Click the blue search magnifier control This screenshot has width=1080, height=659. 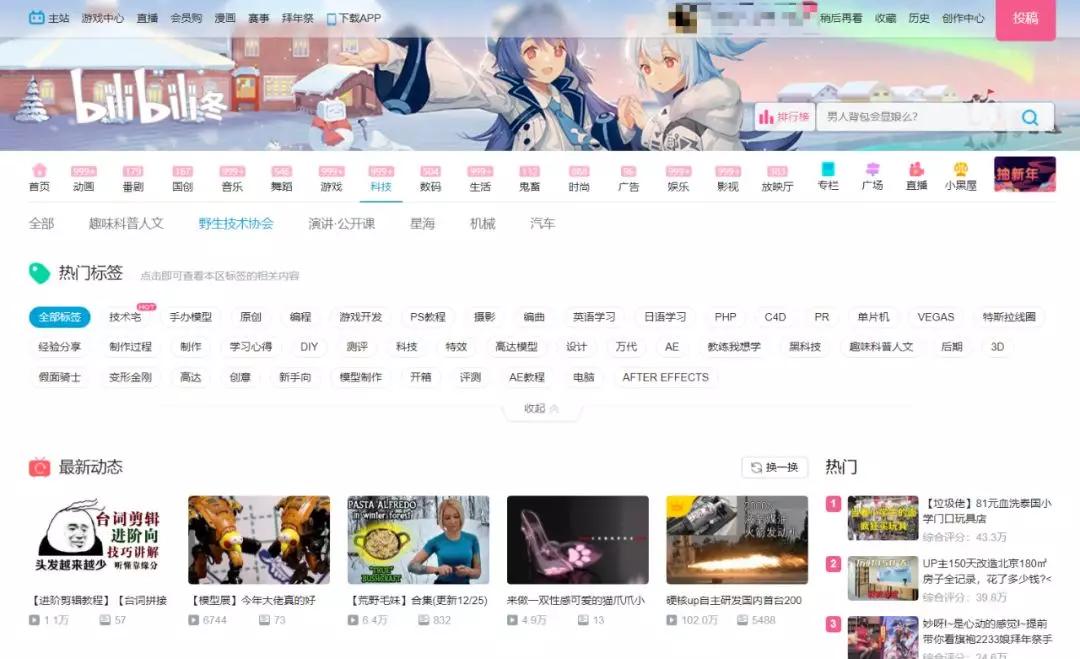pyautogui.click(x=1029, y=116)
